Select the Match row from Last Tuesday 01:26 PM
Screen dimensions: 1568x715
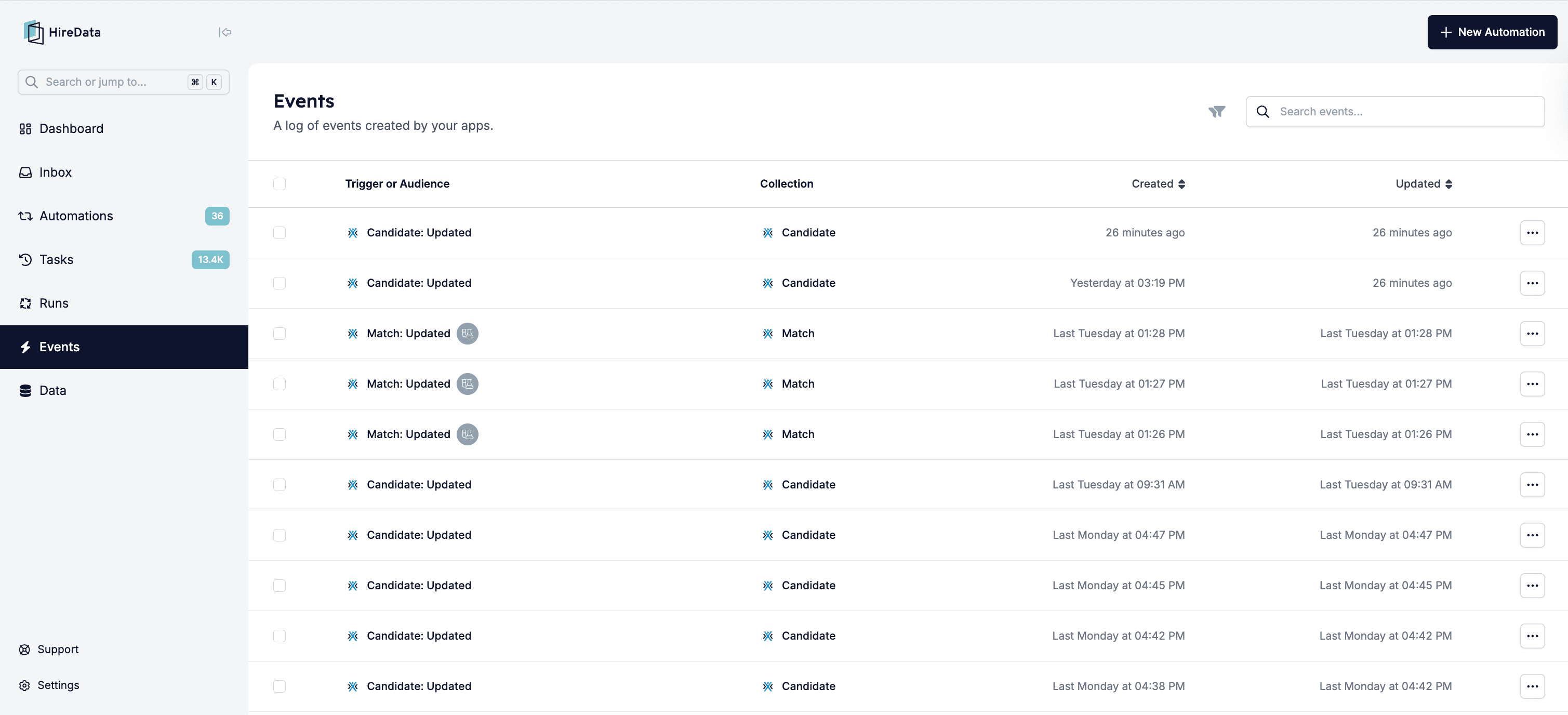click(x=280, y=434)
